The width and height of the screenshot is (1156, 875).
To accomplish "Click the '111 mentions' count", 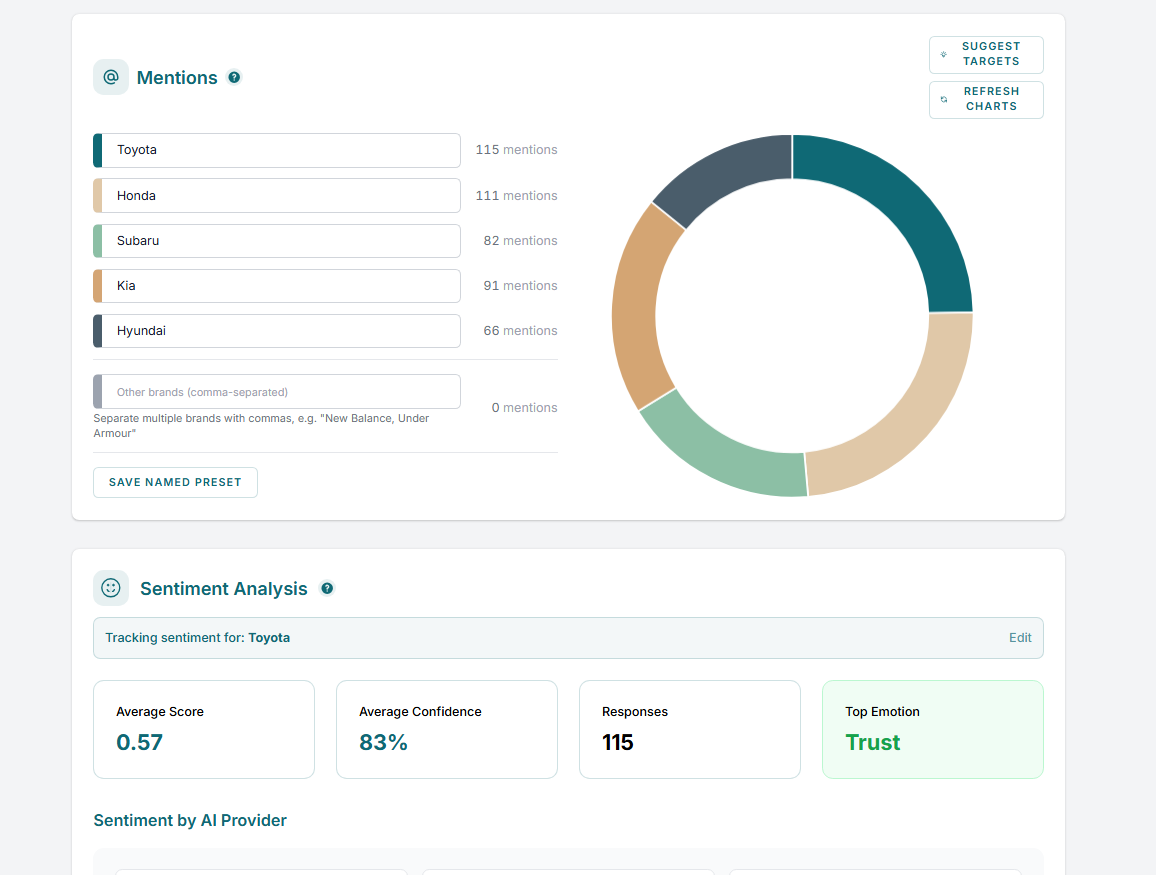I will 516,195.
